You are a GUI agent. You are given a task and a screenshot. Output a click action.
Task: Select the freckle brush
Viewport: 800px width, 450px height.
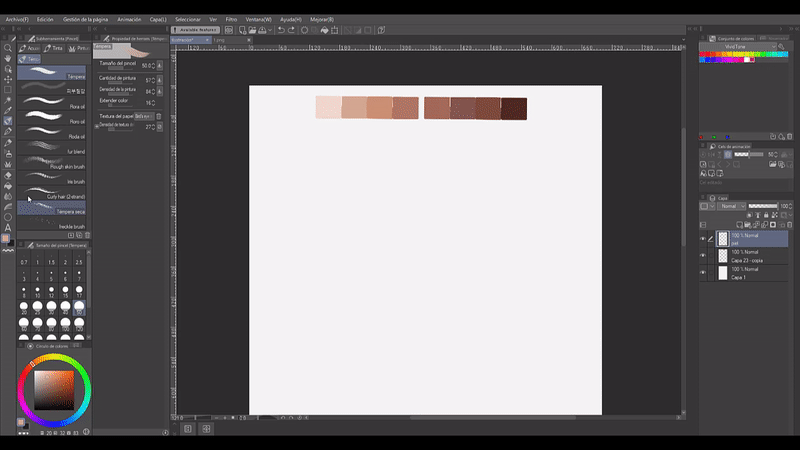pyautogui.click(x=52, y=223)
